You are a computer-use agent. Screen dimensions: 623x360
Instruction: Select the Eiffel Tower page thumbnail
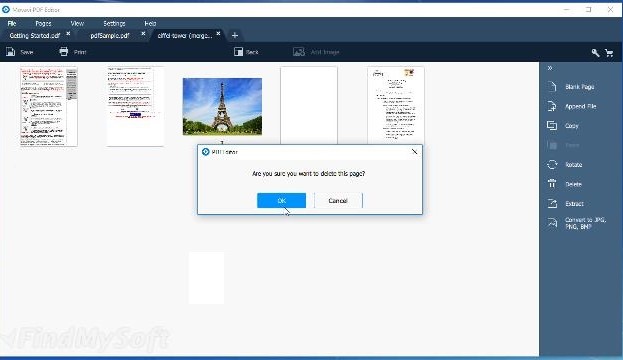point(222,106)
